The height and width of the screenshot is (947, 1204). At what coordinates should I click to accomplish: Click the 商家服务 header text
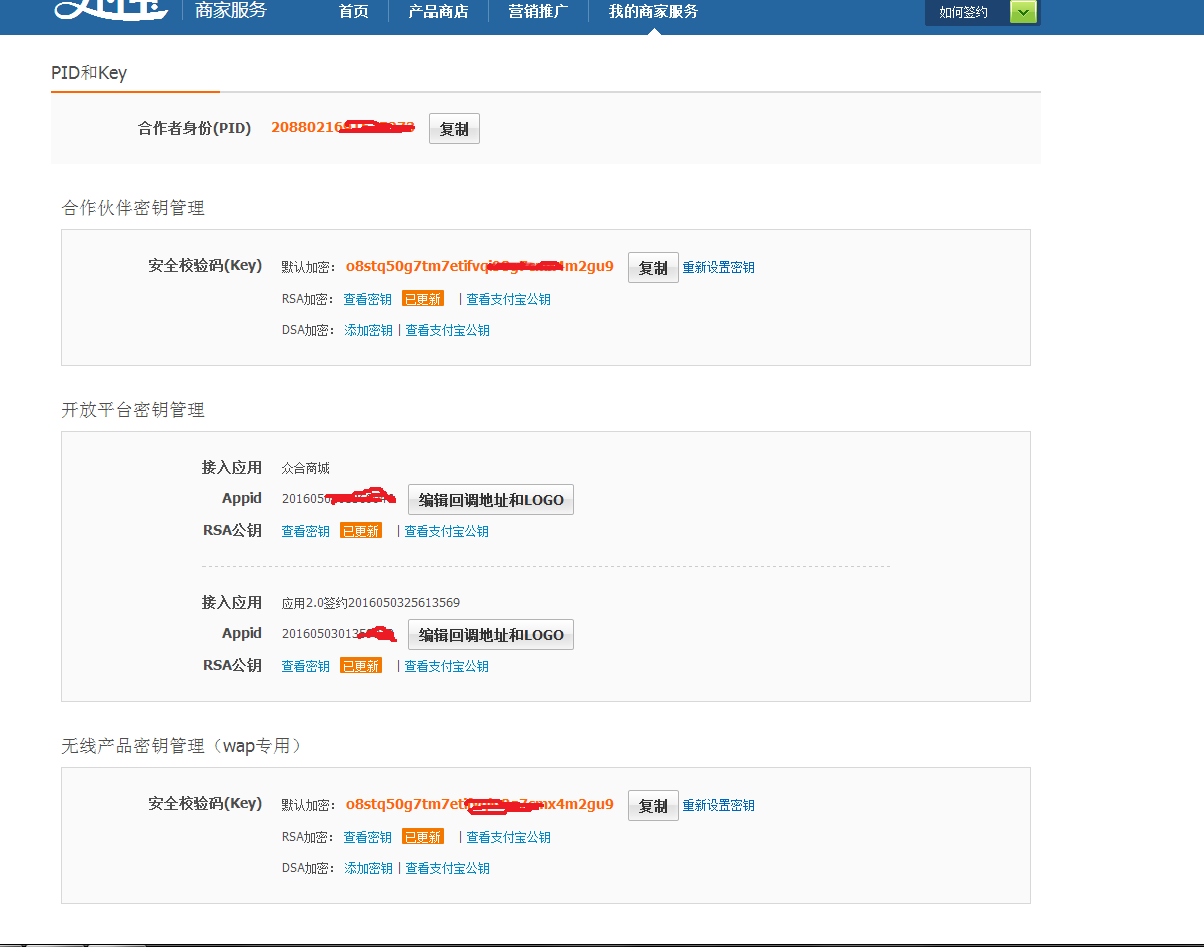point(233,11)
